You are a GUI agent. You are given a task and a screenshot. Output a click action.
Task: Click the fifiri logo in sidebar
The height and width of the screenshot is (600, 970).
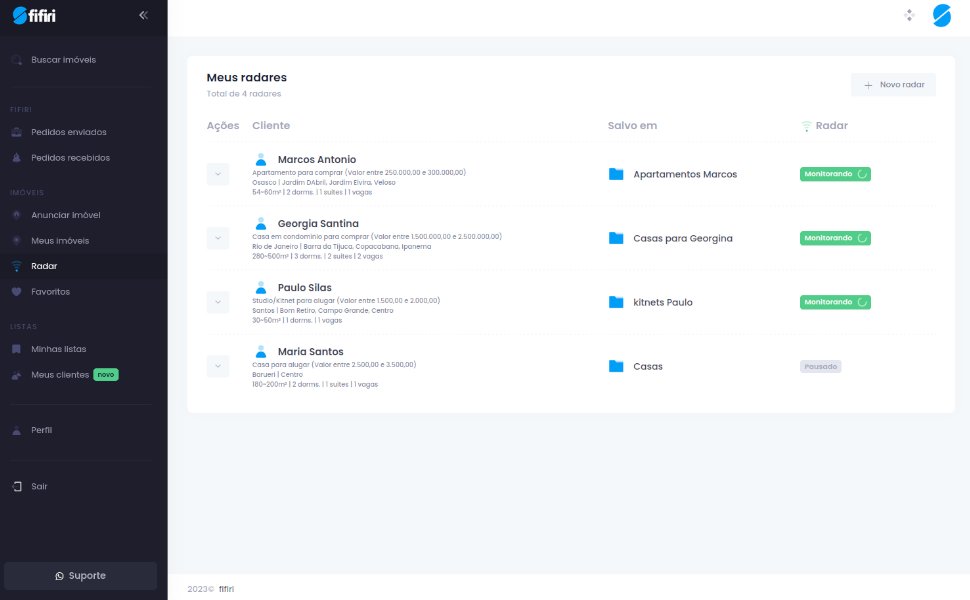(x=34, y=15)
